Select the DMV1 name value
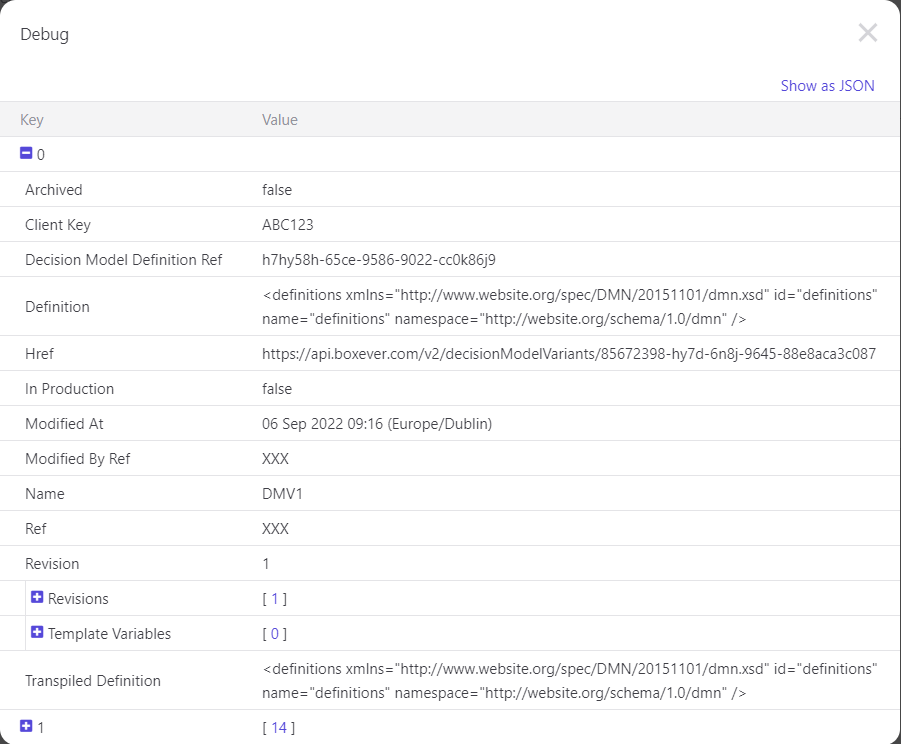 [x=282, y=494]
